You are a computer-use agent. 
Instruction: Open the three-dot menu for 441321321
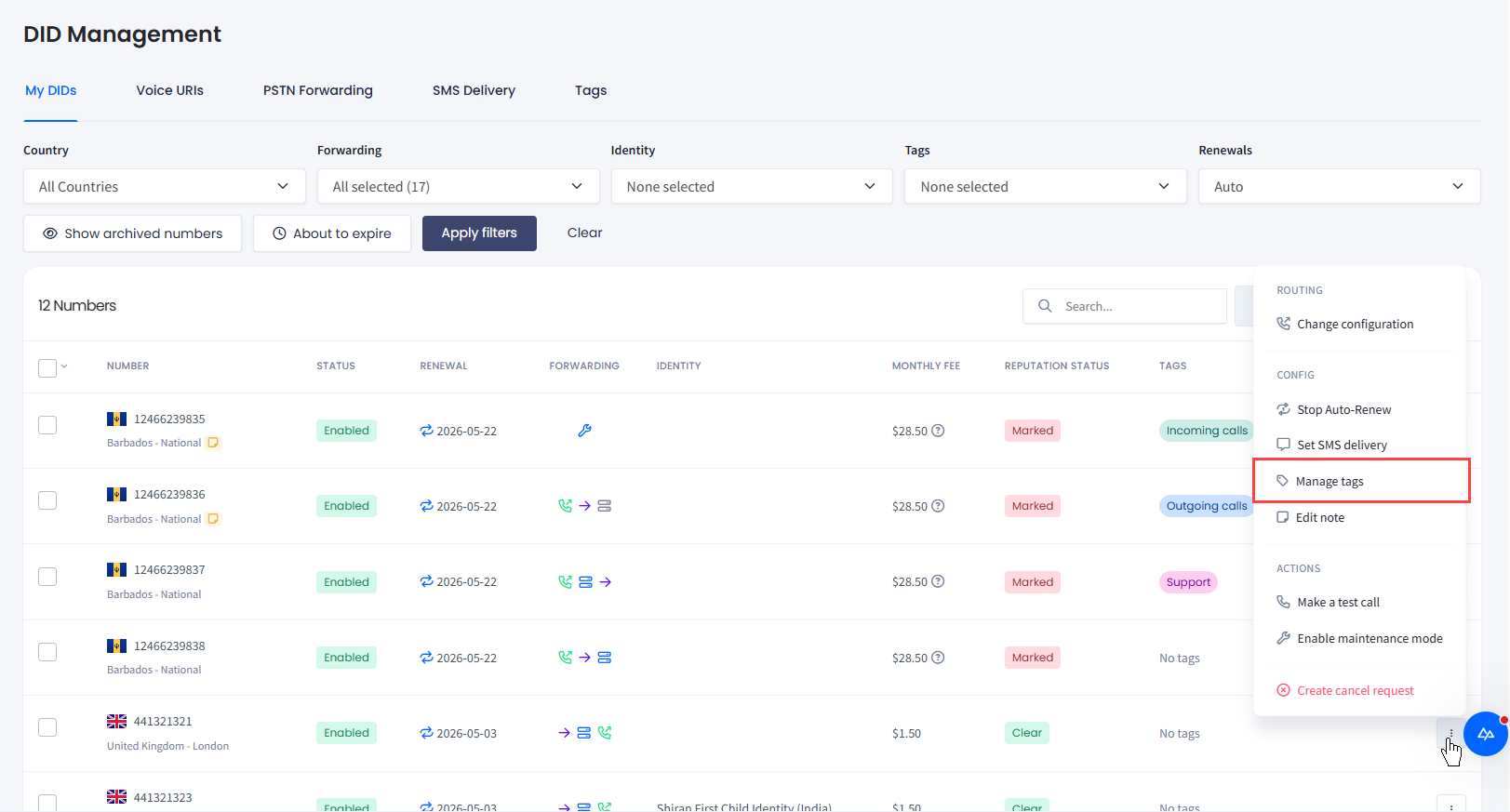pyautogui.click(x=1450, y=733)
